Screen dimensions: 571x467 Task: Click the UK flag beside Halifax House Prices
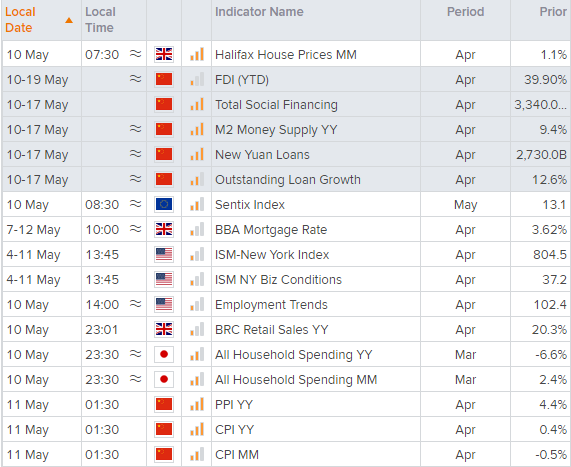coord(164,54)
